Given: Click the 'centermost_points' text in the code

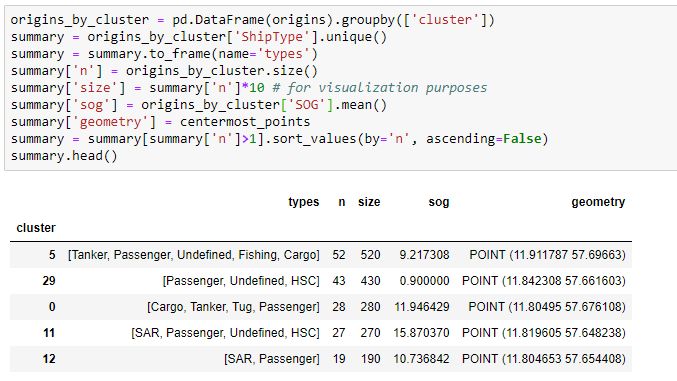Looking at the screenshot, I should pos(245,122).
